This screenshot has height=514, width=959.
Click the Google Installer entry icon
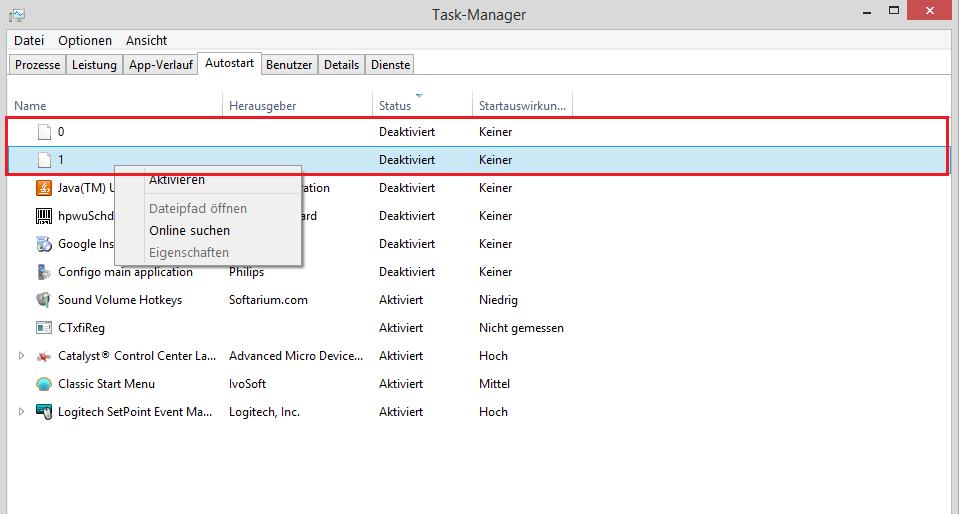tap(44, 244)
